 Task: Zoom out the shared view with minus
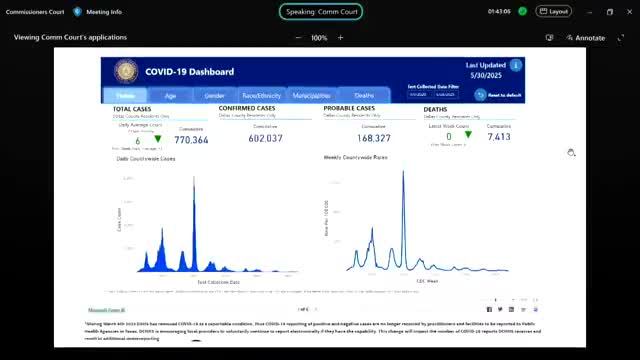[x=298, y=38]
